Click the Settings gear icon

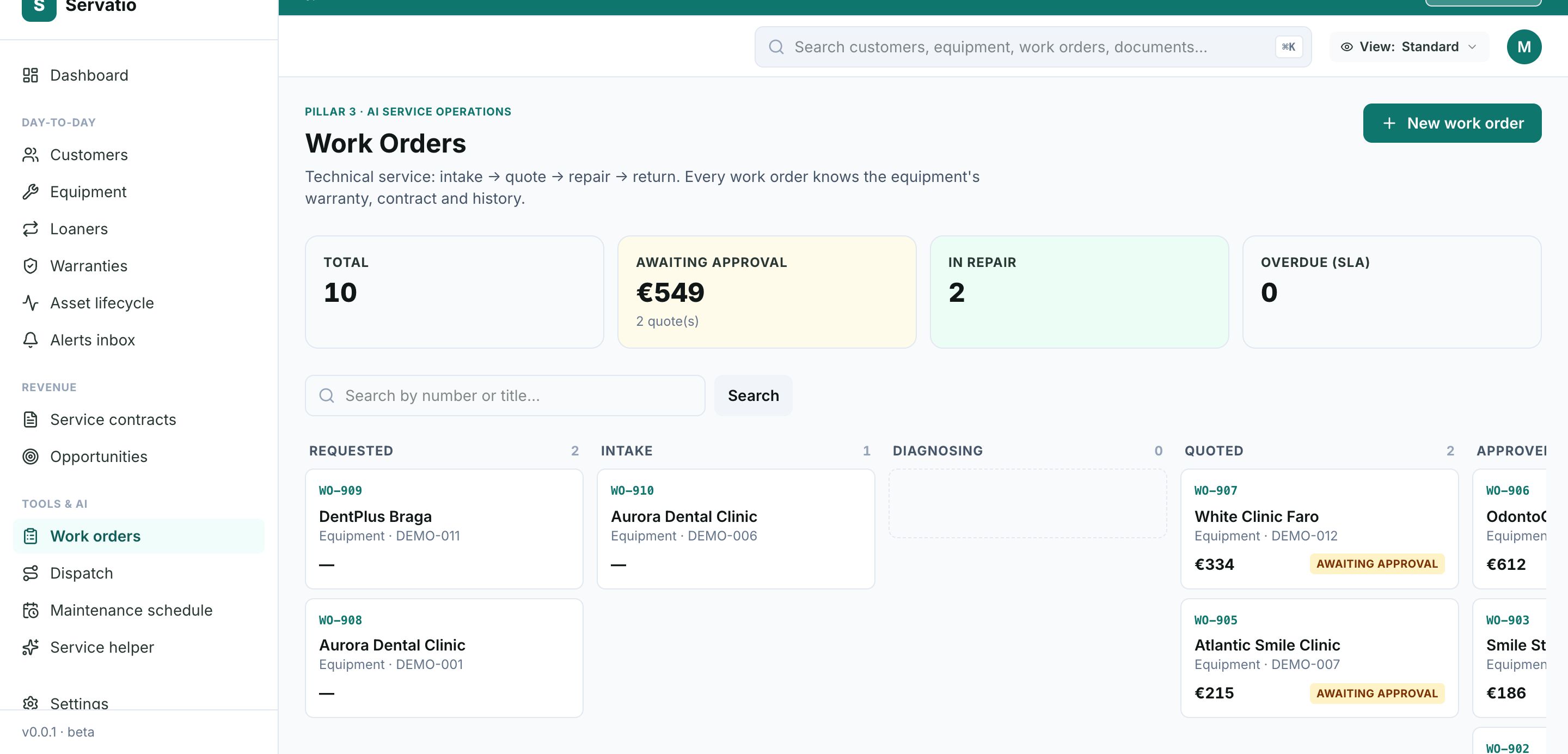(x=30, y=703)
